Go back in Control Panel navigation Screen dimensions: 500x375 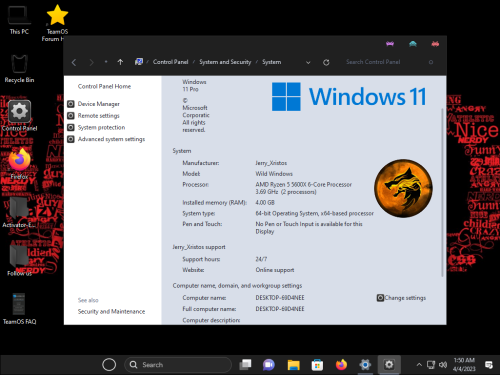coord(74,62)
